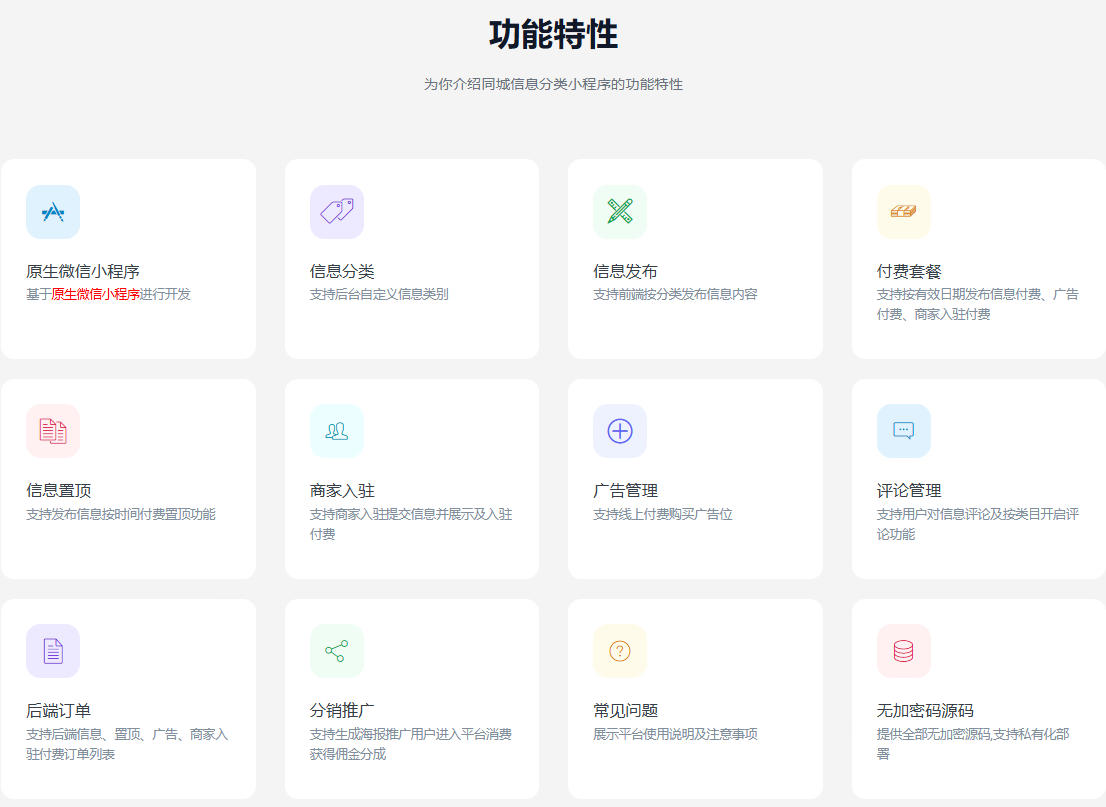Click the 原生微信小程序 app-store icon
The image size is (1106, 807).
pyautogui.click(x=53, y=212)
